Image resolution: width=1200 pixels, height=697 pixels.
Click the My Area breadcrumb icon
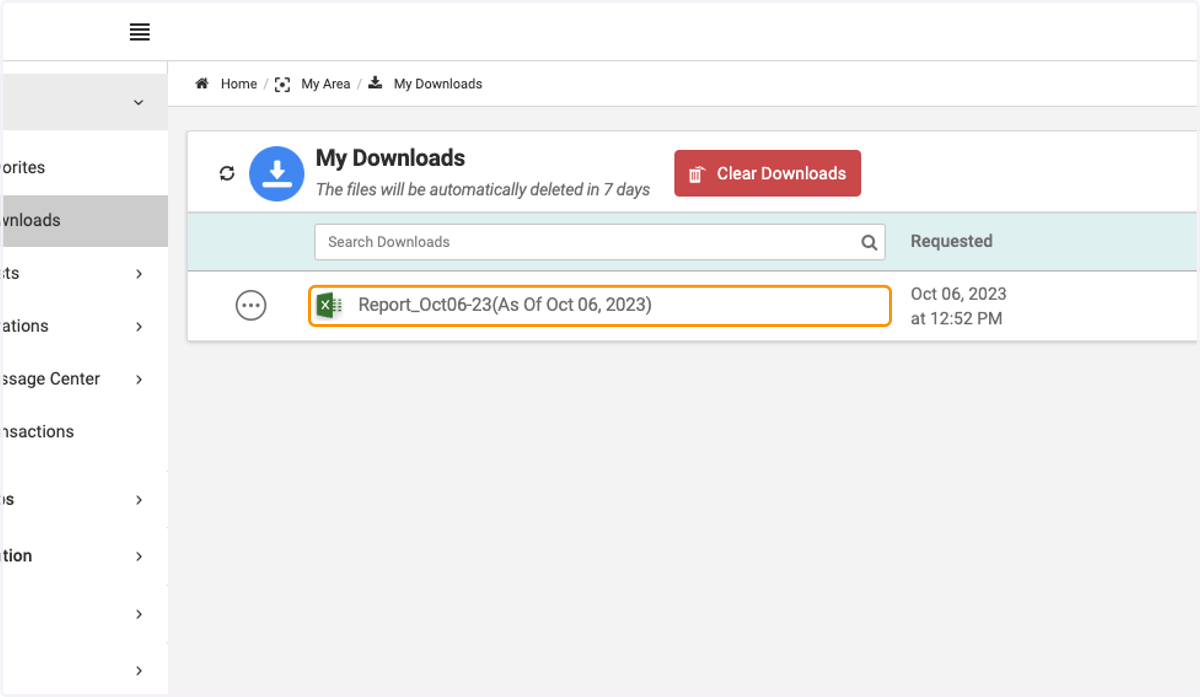[283, 84]
